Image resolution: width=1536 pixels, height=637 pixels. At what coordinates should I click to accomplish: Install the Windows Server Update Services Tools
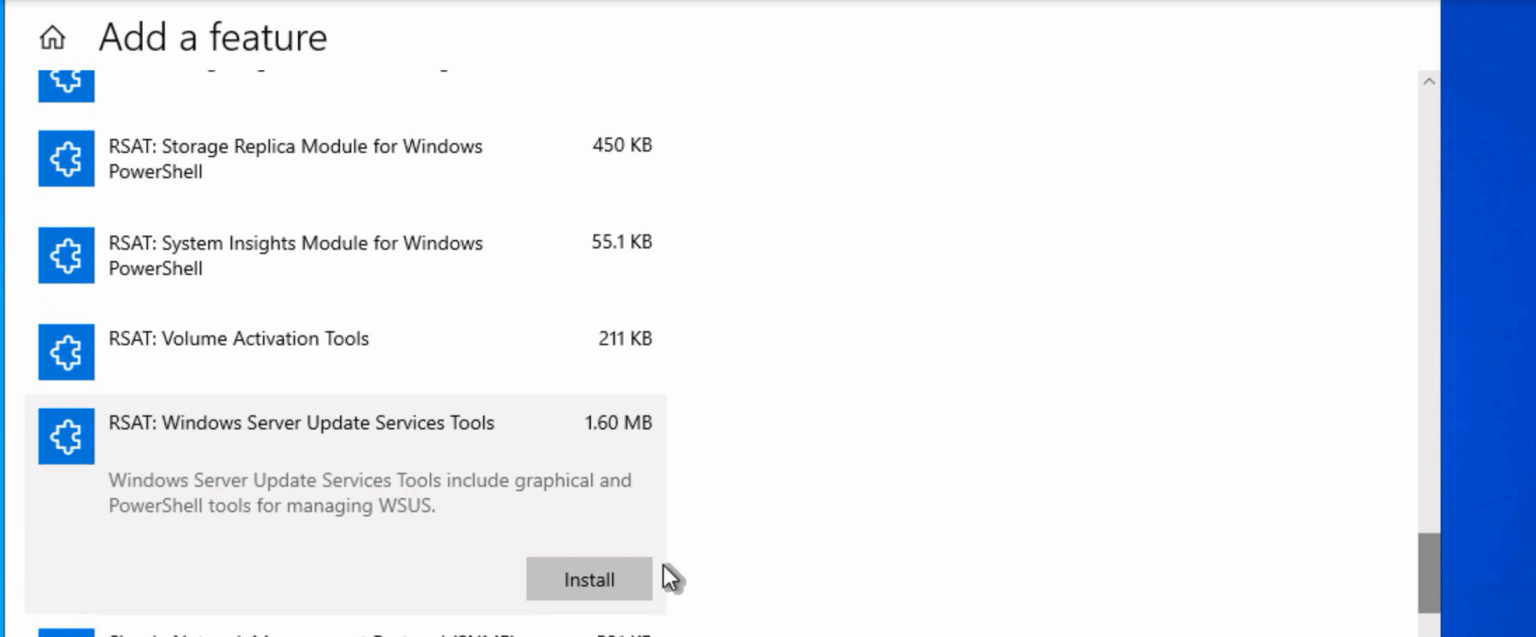tap(588, 579)
